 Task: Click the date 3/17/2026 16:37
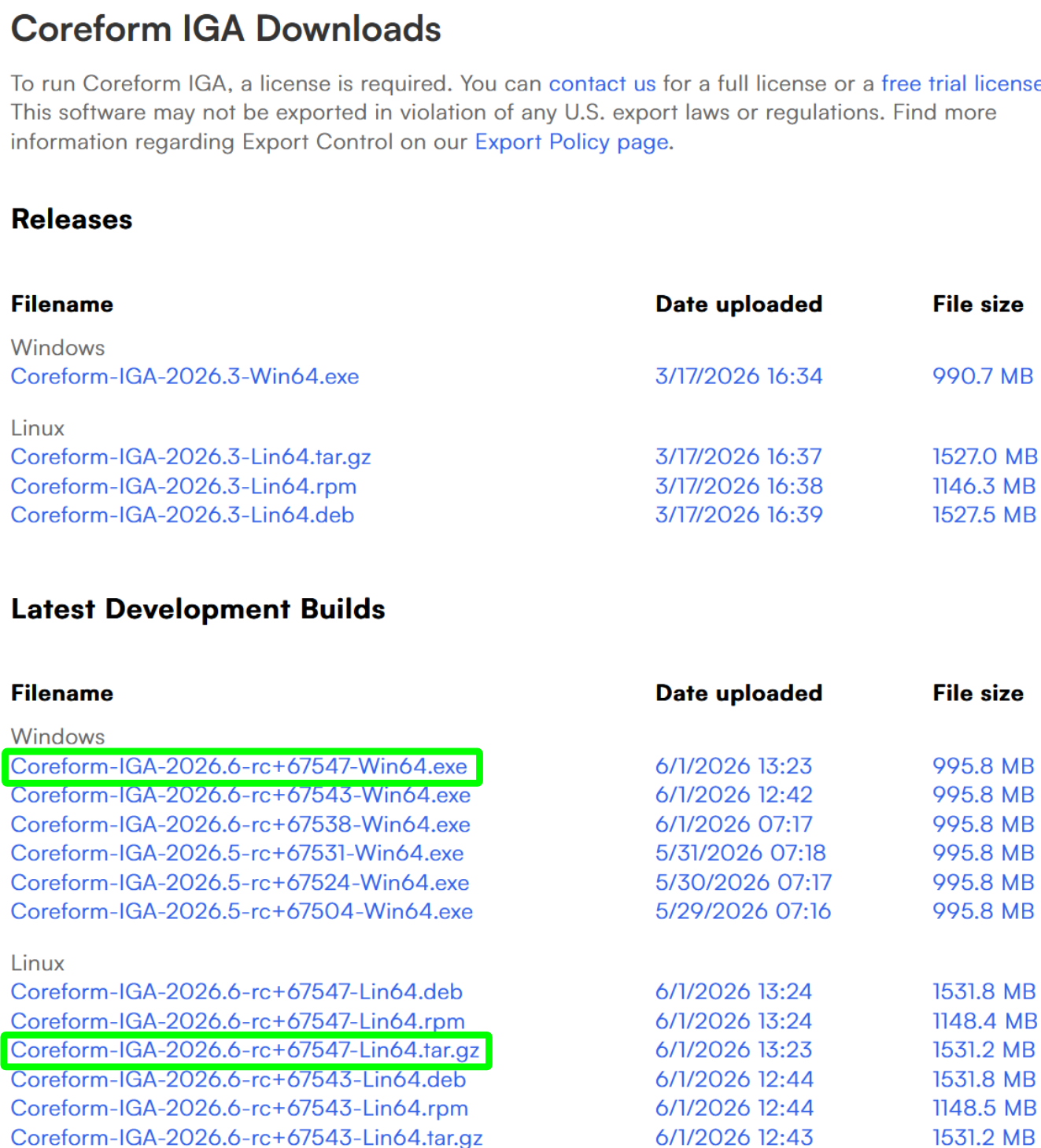[739, 456]
